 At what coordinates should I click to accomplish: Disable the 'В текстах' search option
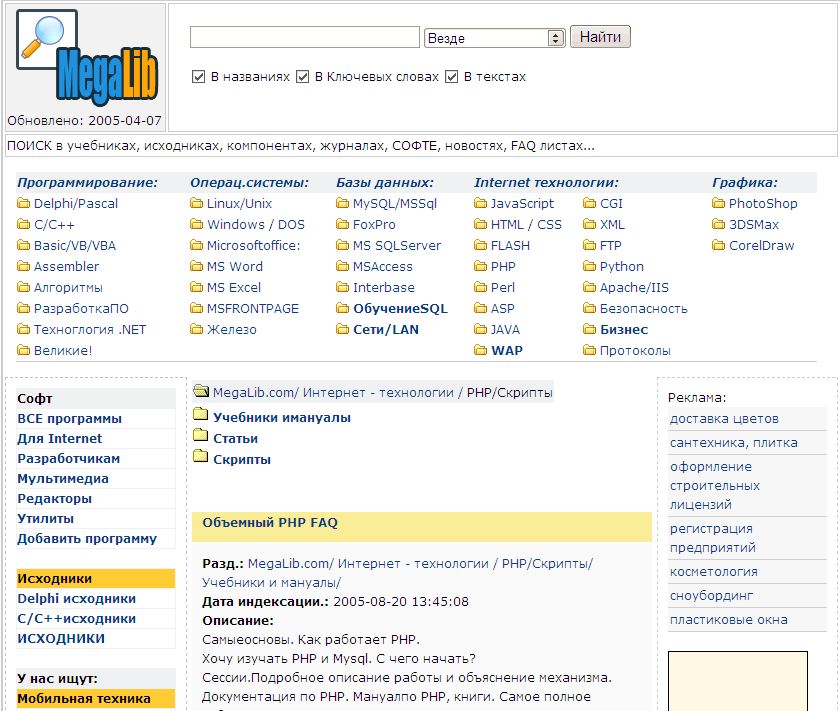[451, 77]
